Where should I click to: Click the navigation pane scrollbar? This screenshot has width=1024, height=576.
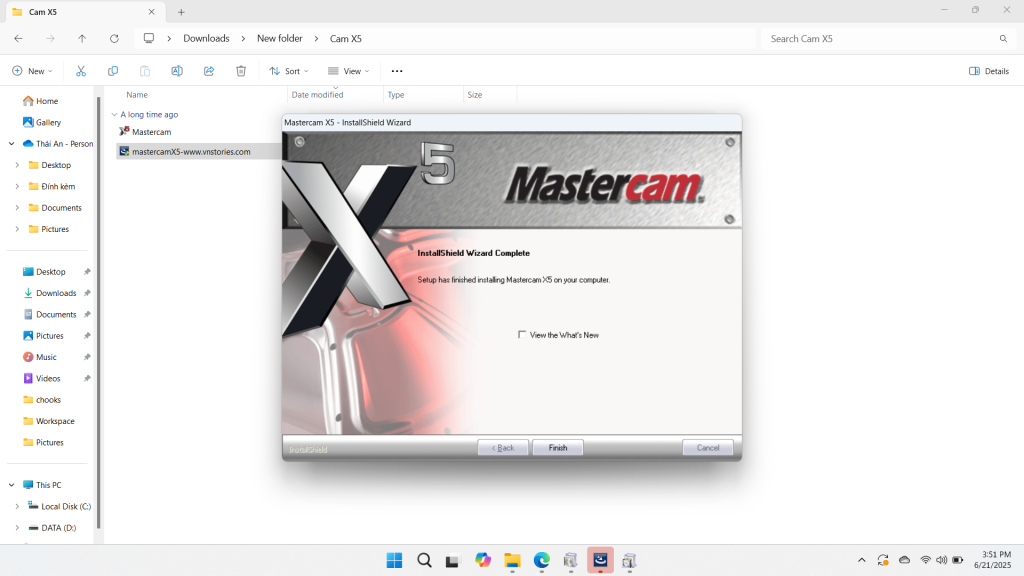pyautogui.click(x=99, y=313)
